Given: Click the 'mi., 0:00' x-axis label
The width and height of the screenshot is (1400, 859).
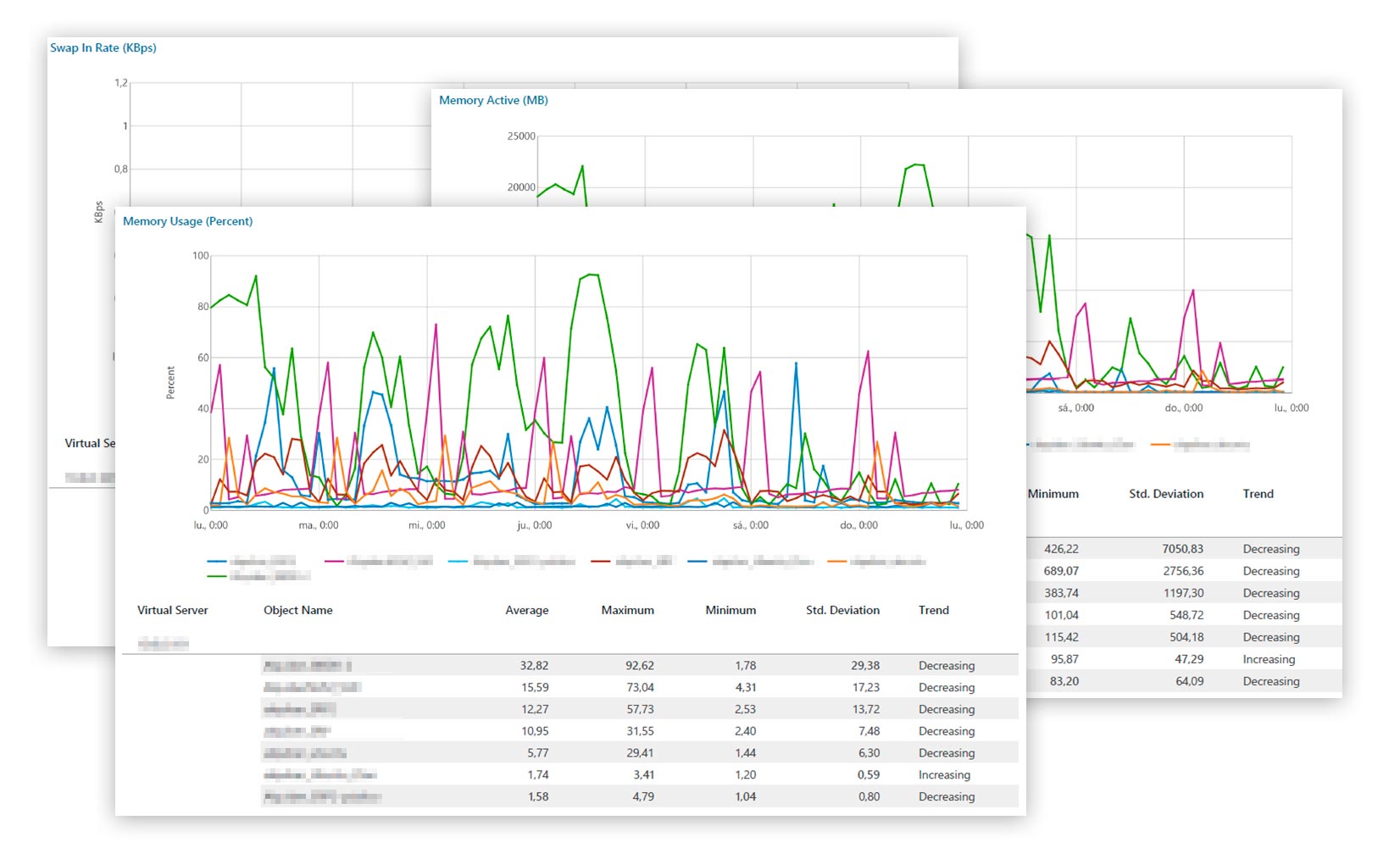Looking at the screenshot, I should (x=426, y=525).
